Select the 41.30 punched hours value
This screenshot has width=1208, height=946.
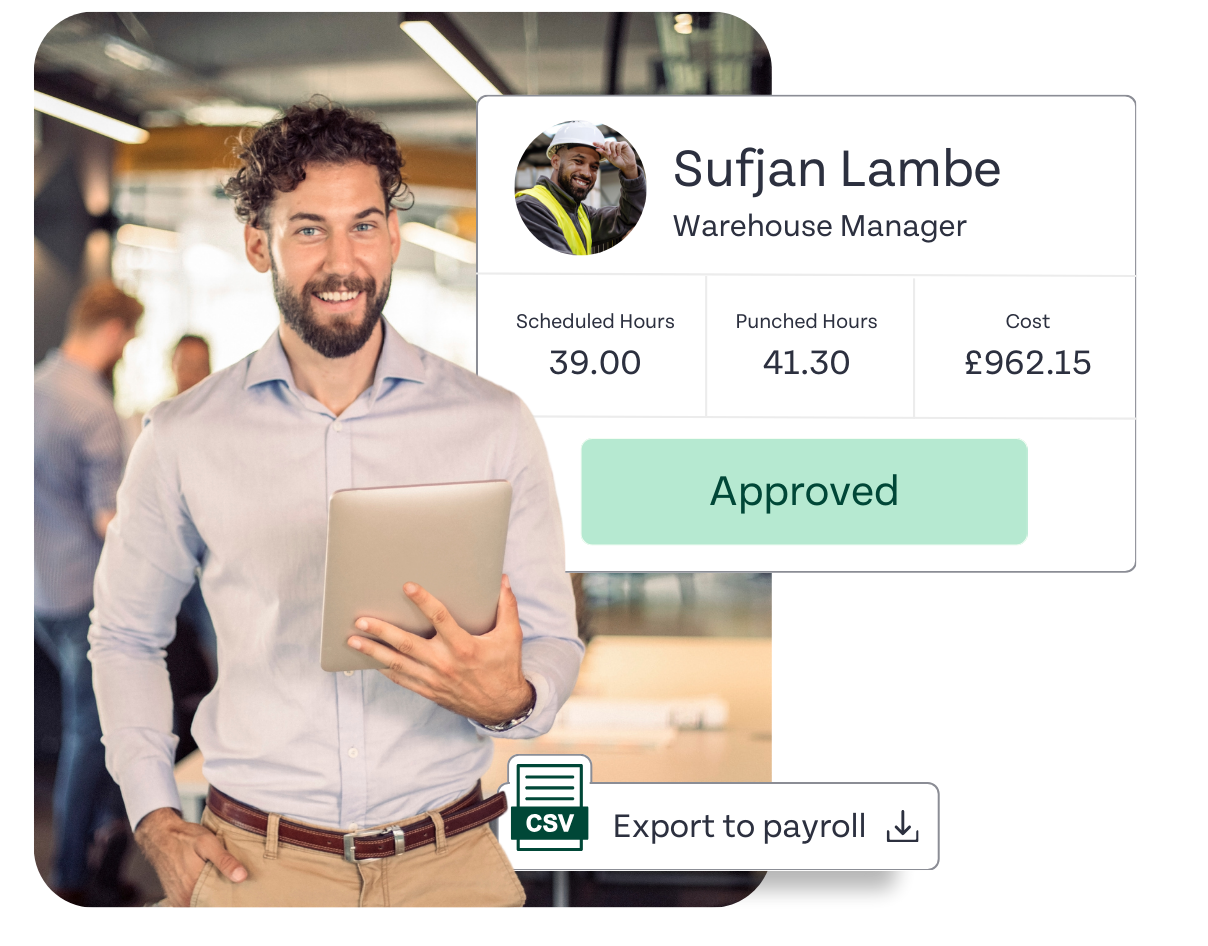click(806, 362)
